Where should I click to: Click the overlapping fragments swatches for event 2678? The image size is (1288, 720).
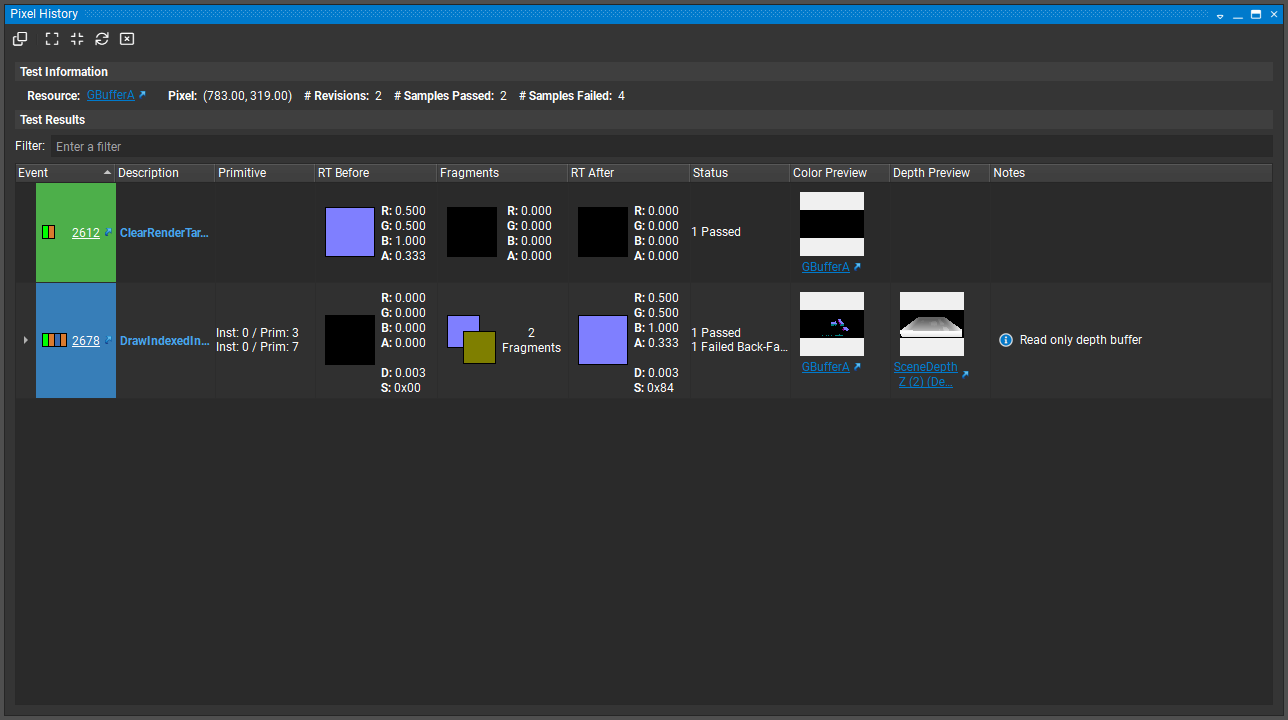coord(471,339)
